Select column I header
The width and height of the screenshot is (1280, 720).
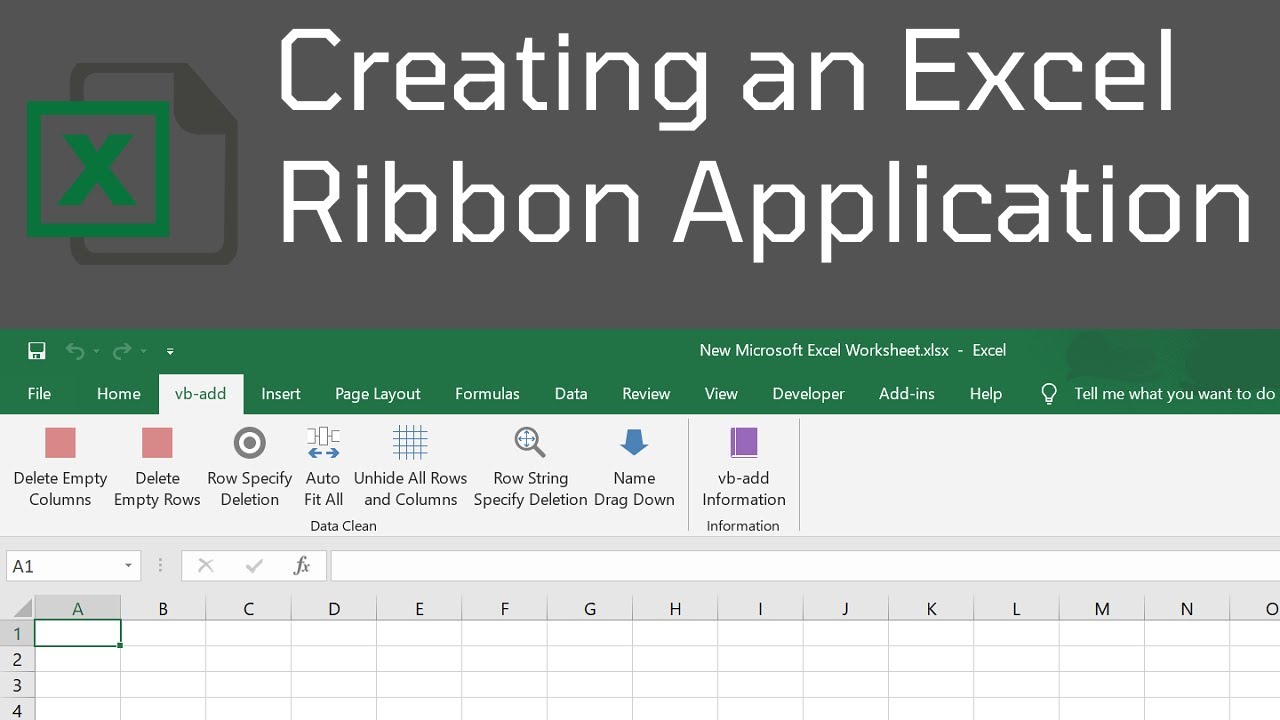(x=760, y=608)
